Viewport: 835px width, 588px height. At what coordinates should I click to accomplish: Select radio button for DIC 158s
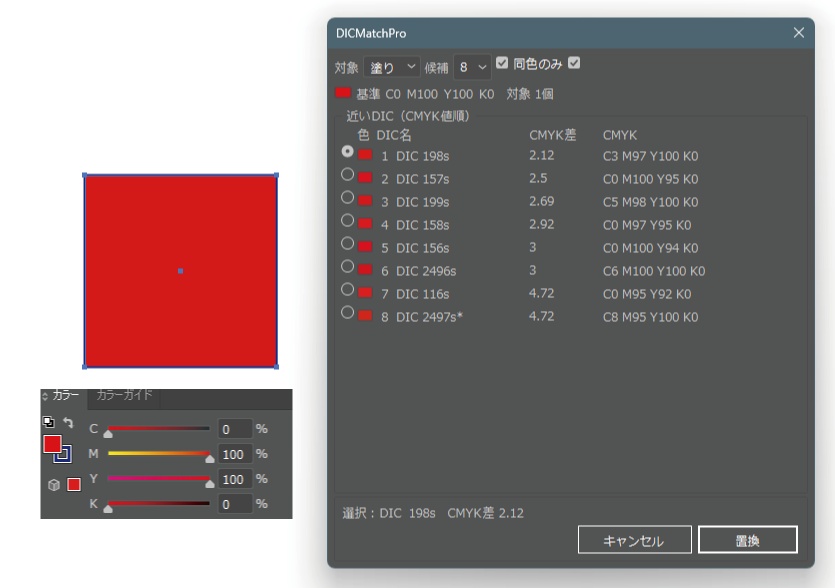pos(347,220)
